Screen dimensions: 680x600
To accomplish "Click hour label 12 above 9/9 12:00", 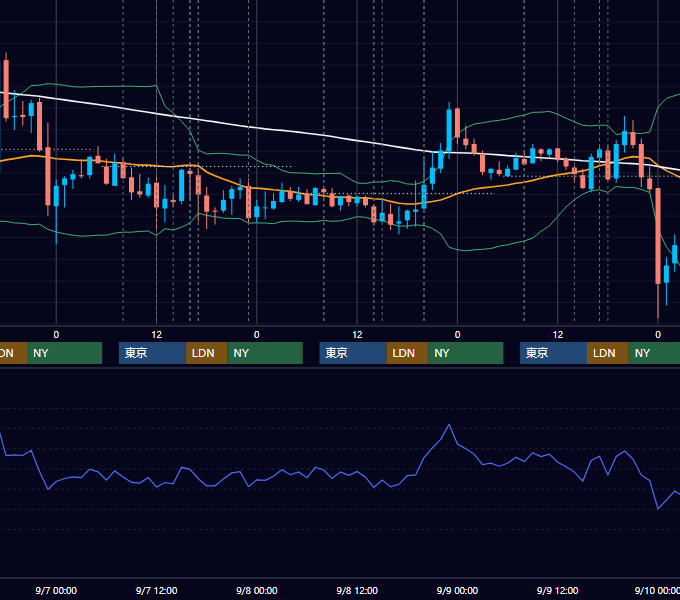I will click(558, 335).
